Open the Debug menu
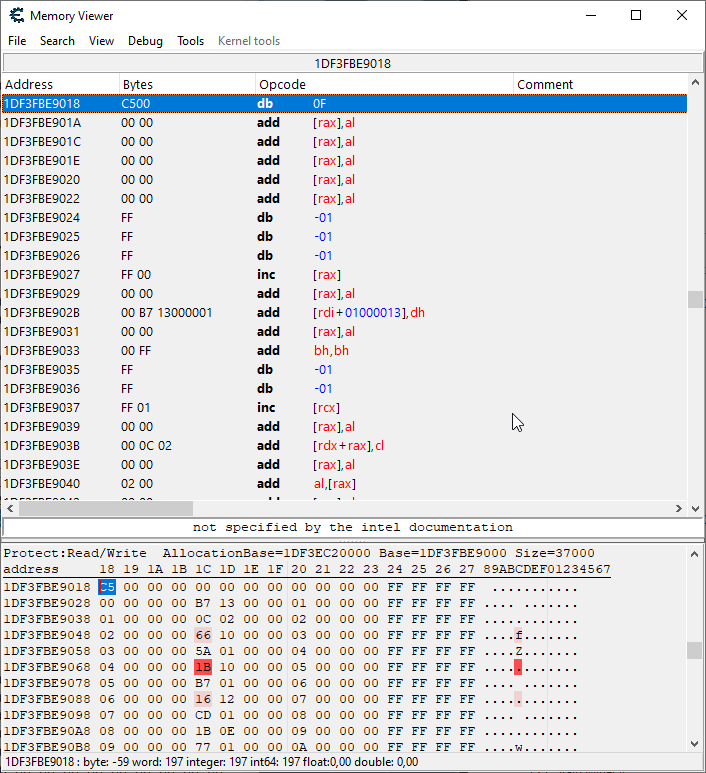This screenshot has height=773, width=706. pos(145,41)
